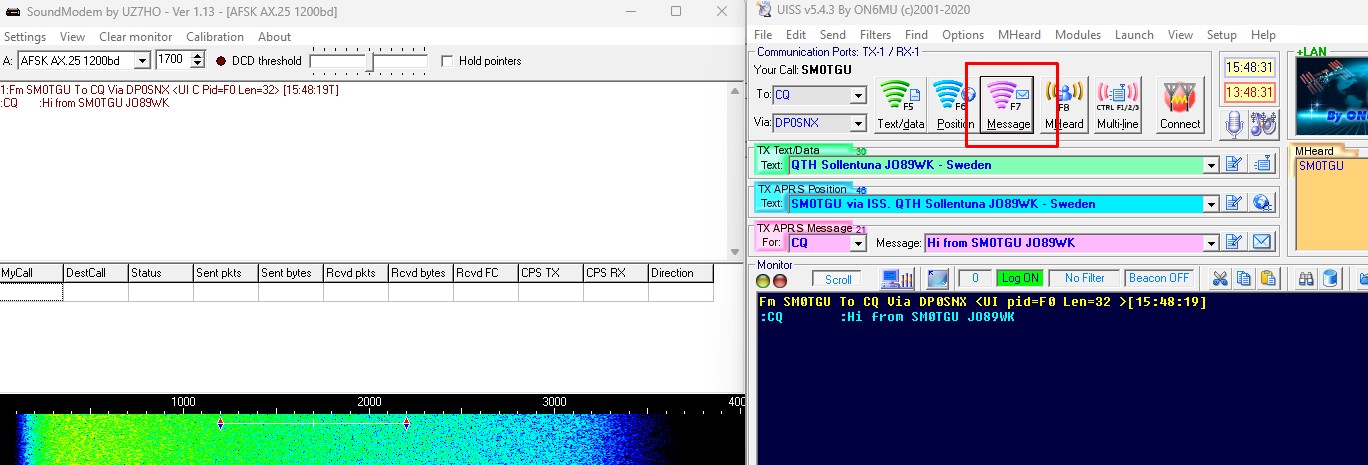The image size is (1368, 465).
Task: Click the ISS satellite image
Action: tap(1331, 96)
